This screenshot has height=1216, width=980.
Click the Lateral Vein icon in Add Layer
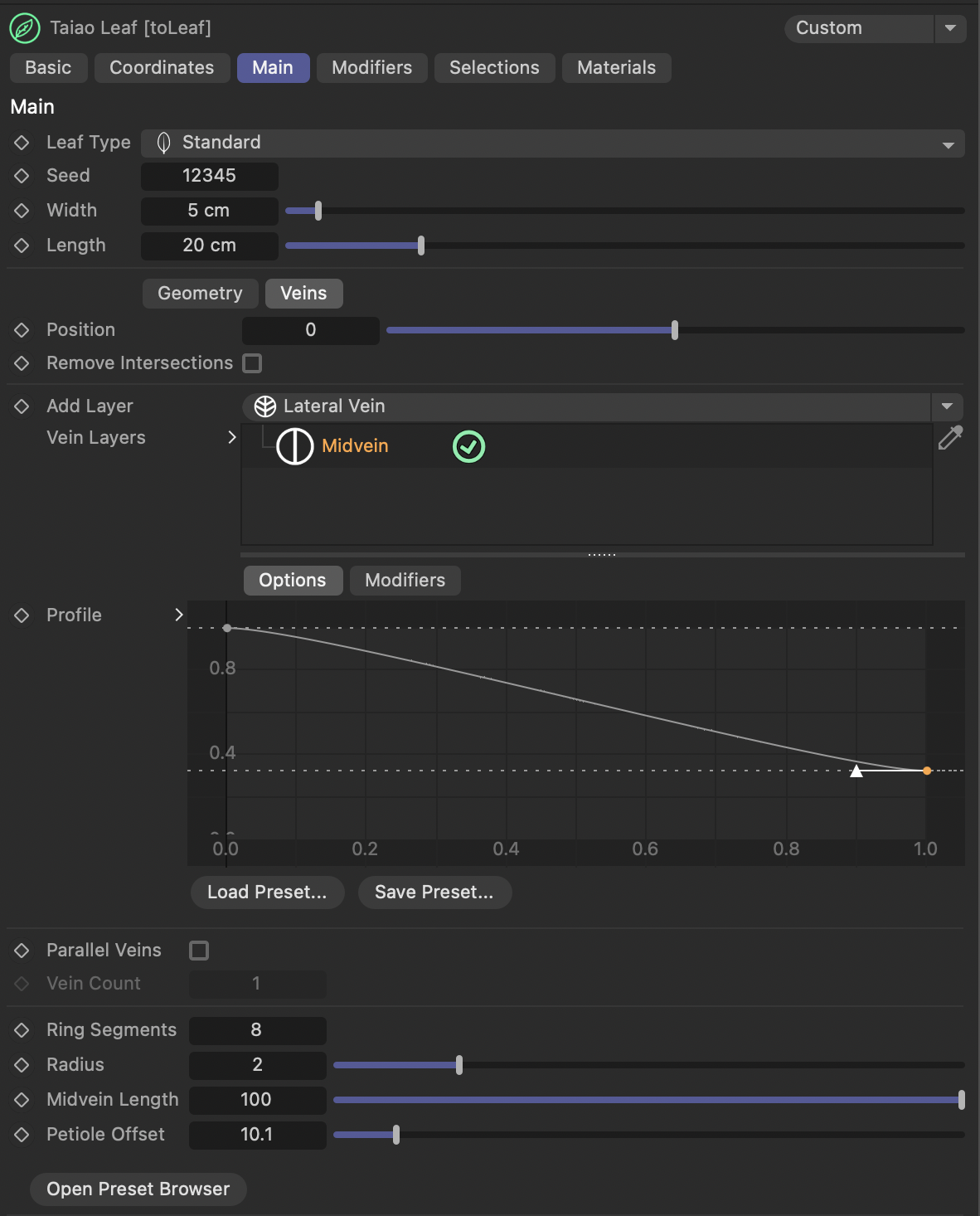(x=265, y=406)
